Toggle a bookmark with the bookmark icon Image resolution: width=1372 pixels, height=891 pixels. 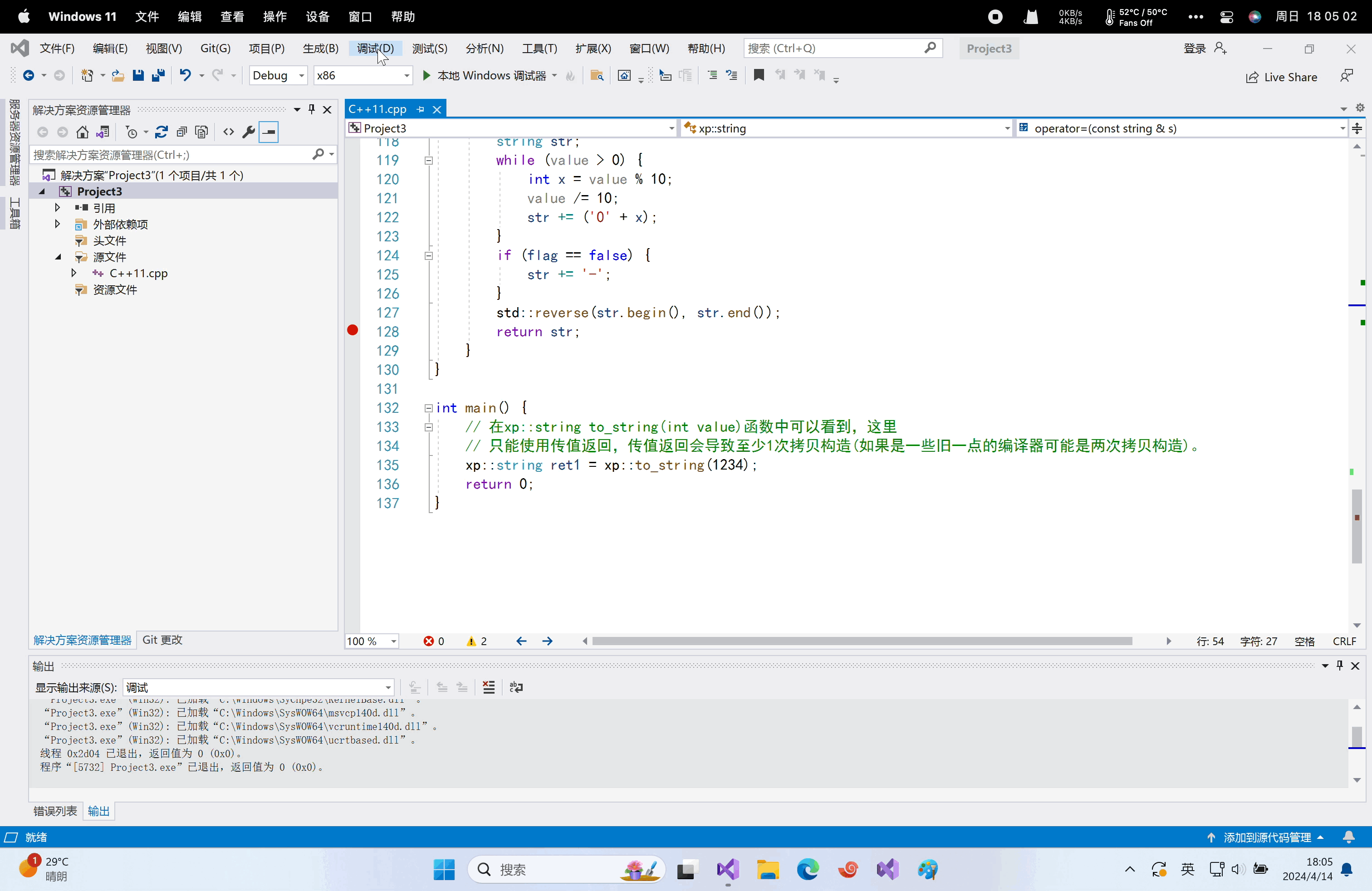click(x=759, y=75)
